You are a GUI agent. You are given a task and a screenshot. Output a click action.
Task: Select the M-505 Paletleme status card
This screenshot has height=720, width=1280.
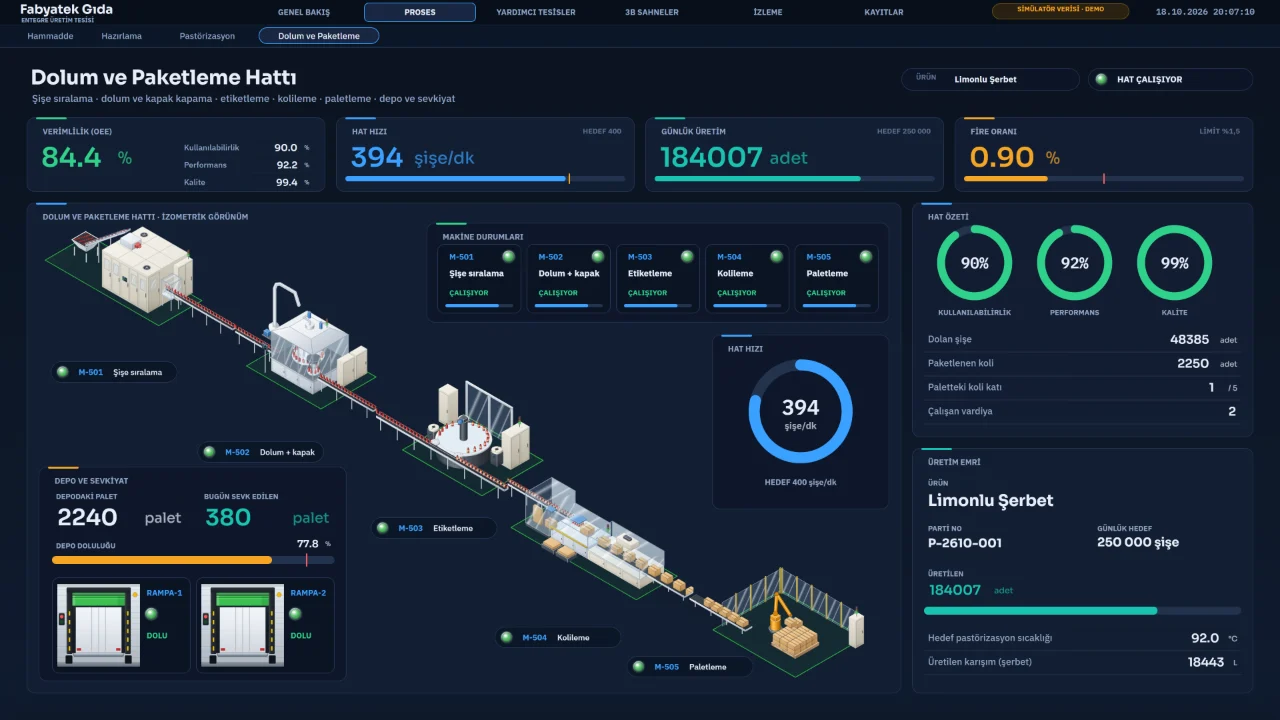pos(836,279)
